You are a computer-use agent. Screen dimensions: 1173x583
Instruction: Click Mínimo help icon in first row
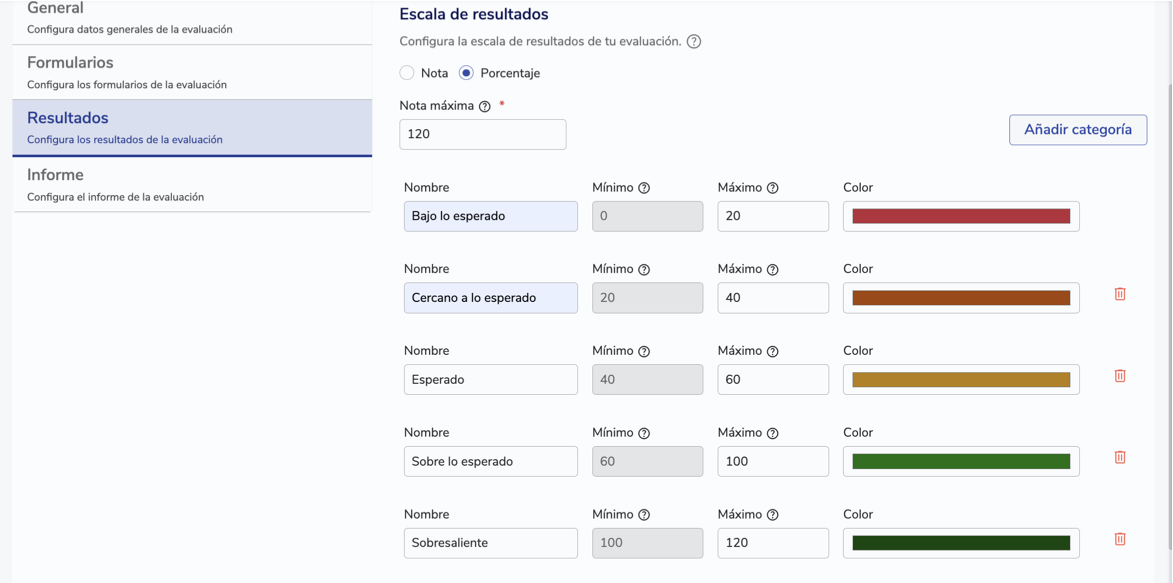coord(644,188)
